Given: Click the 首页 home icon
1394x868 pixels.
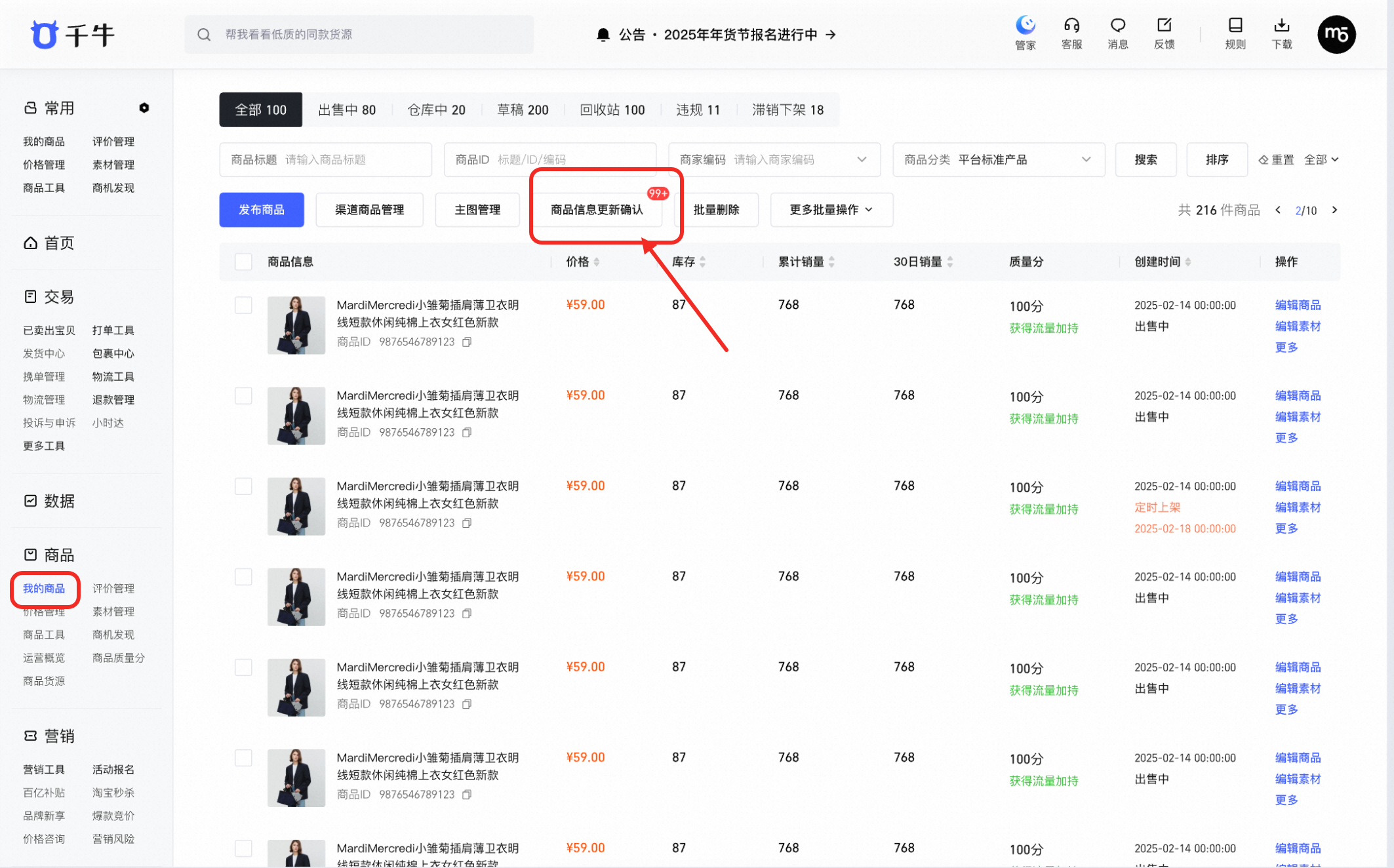Looking at the screenshot, I should pyautogui.click(x=31, y=243).
